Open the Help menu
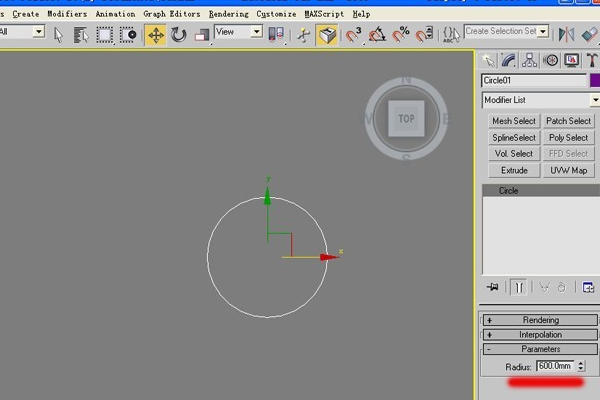 click(x=361, y=14)
